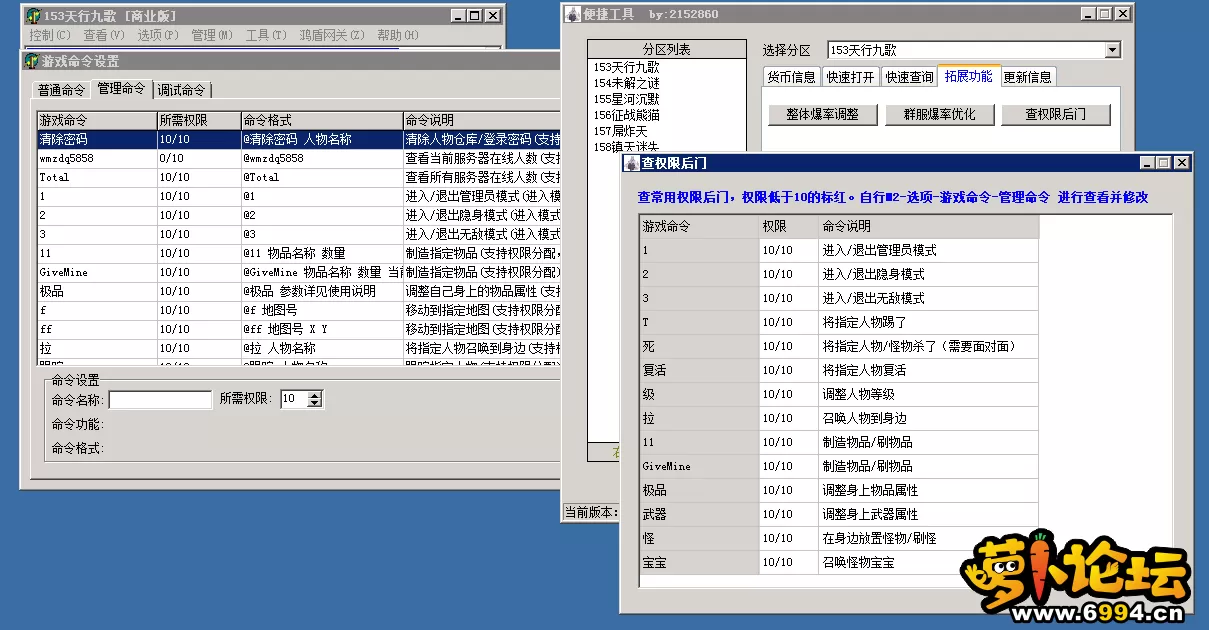Image resolution: width=1209 pixels, height=630 pixels.
Task: Focus the 命令名称 input field
Action: (160, 400)
